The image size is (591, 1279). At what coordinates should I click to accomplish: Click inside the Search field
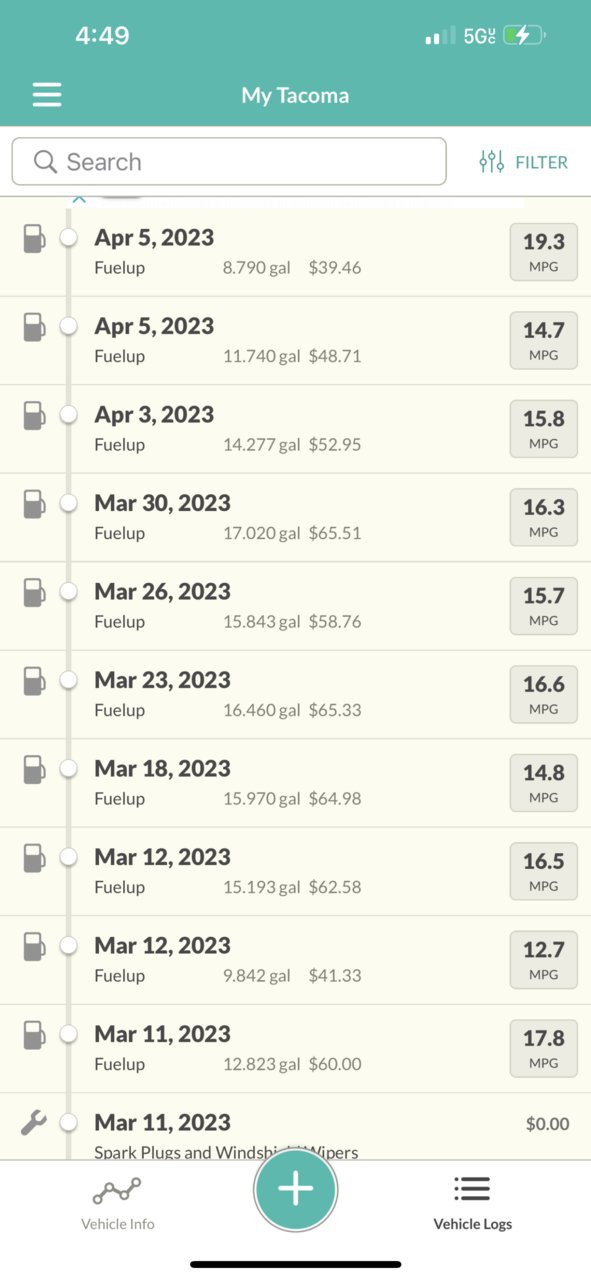tap(229, 162)
